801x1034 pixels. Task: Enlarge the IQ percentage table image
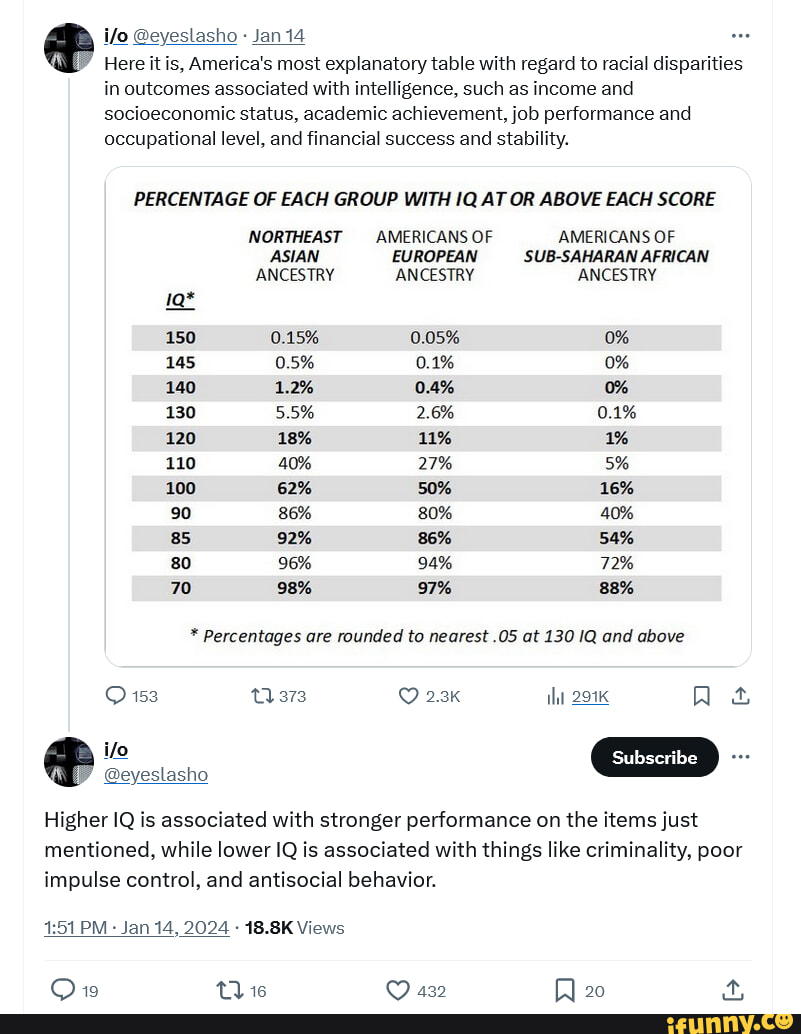427,416
